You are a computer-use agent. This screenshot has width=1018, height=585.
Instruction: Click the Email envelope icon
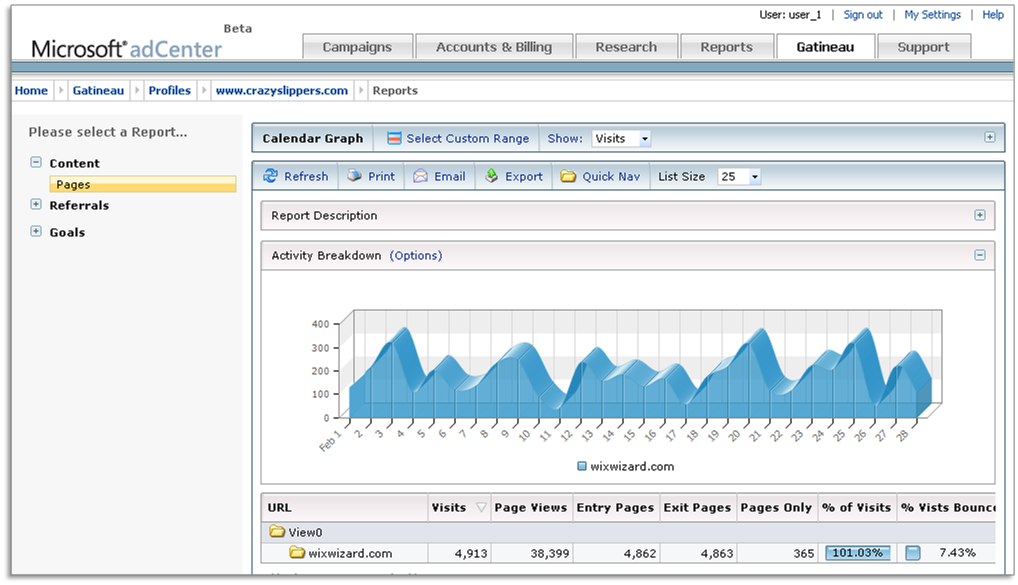(421, 176)
